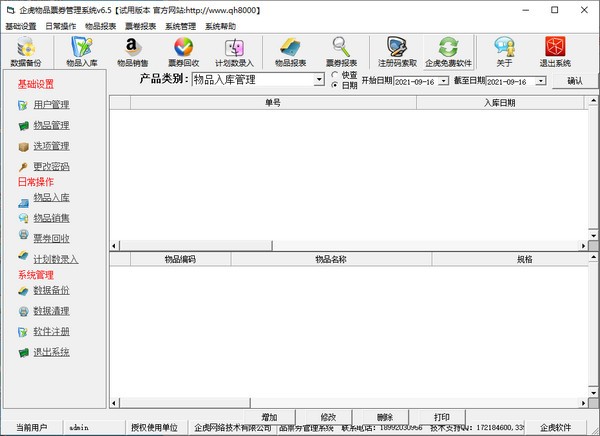This screenshot has height=436, width=600.
Task: Click the icon beside sidebar 数据备份
Action: (x=23, y=291)
